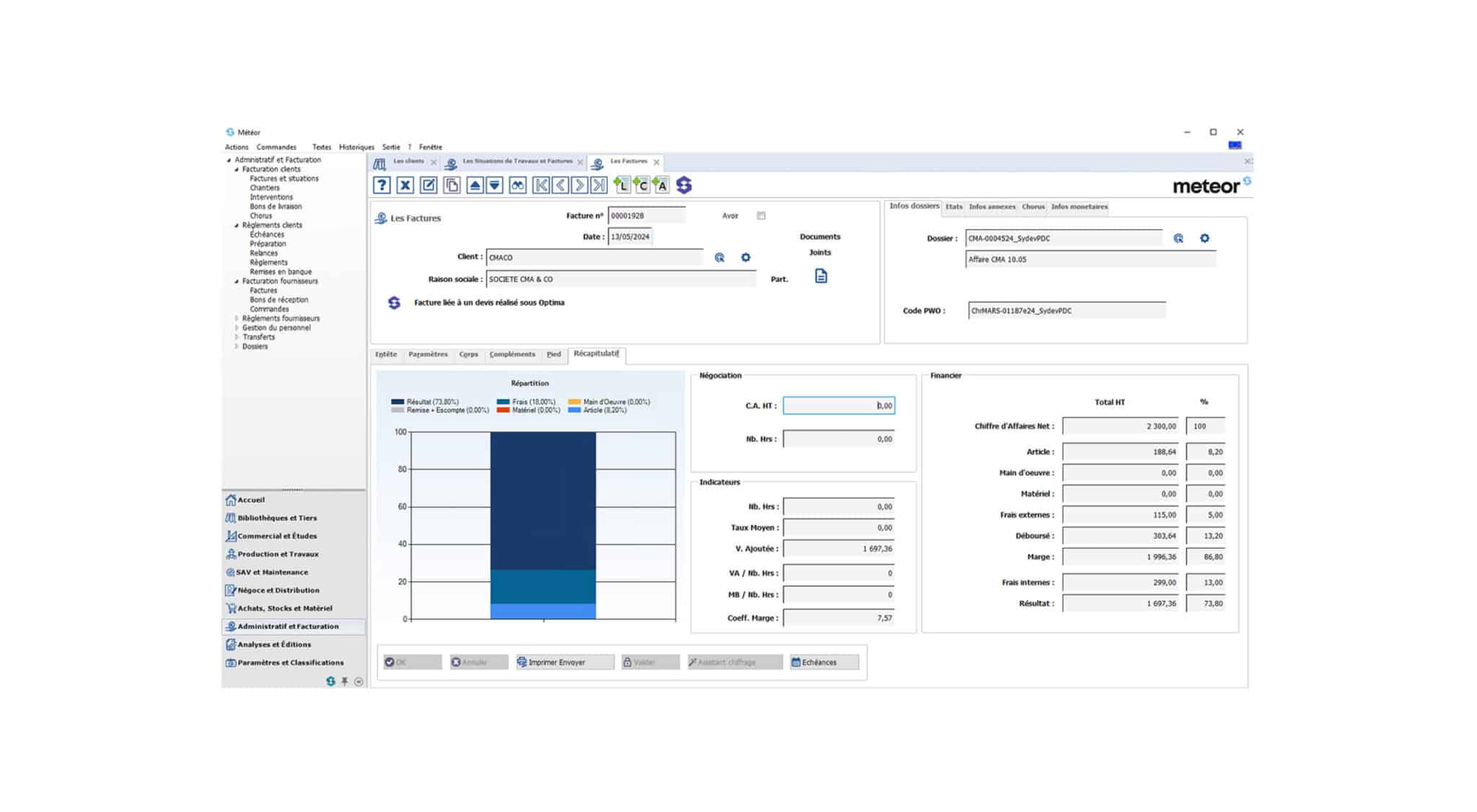Click the X delete icon in toolbar
The image size is (1477, 812).
(405, 185)
